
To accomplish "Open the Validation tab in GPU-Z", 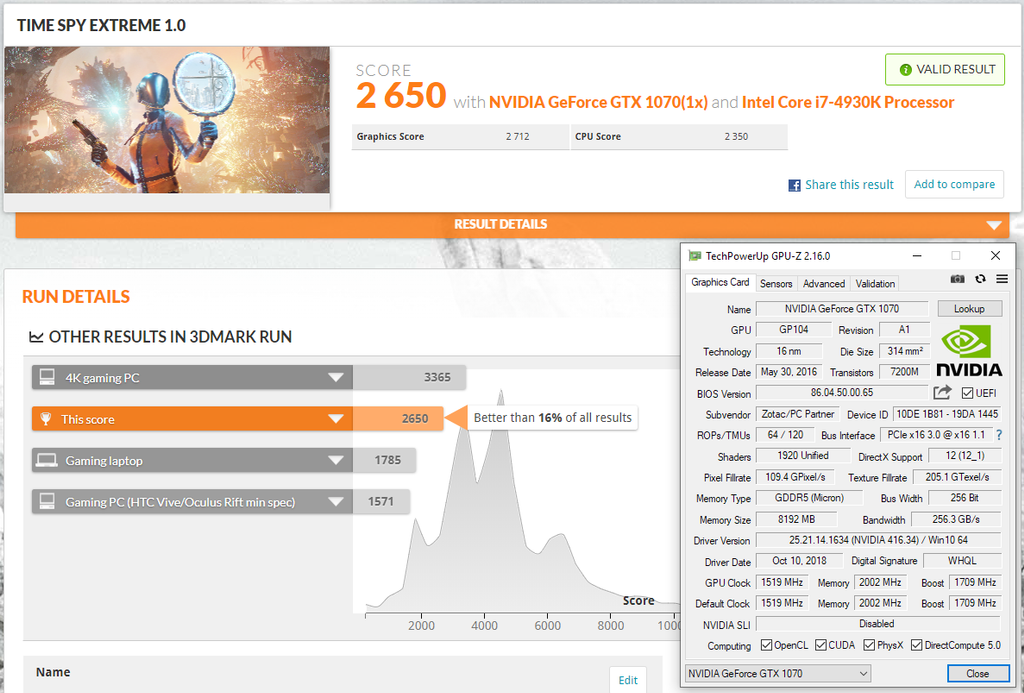I will tap(875, 283).
